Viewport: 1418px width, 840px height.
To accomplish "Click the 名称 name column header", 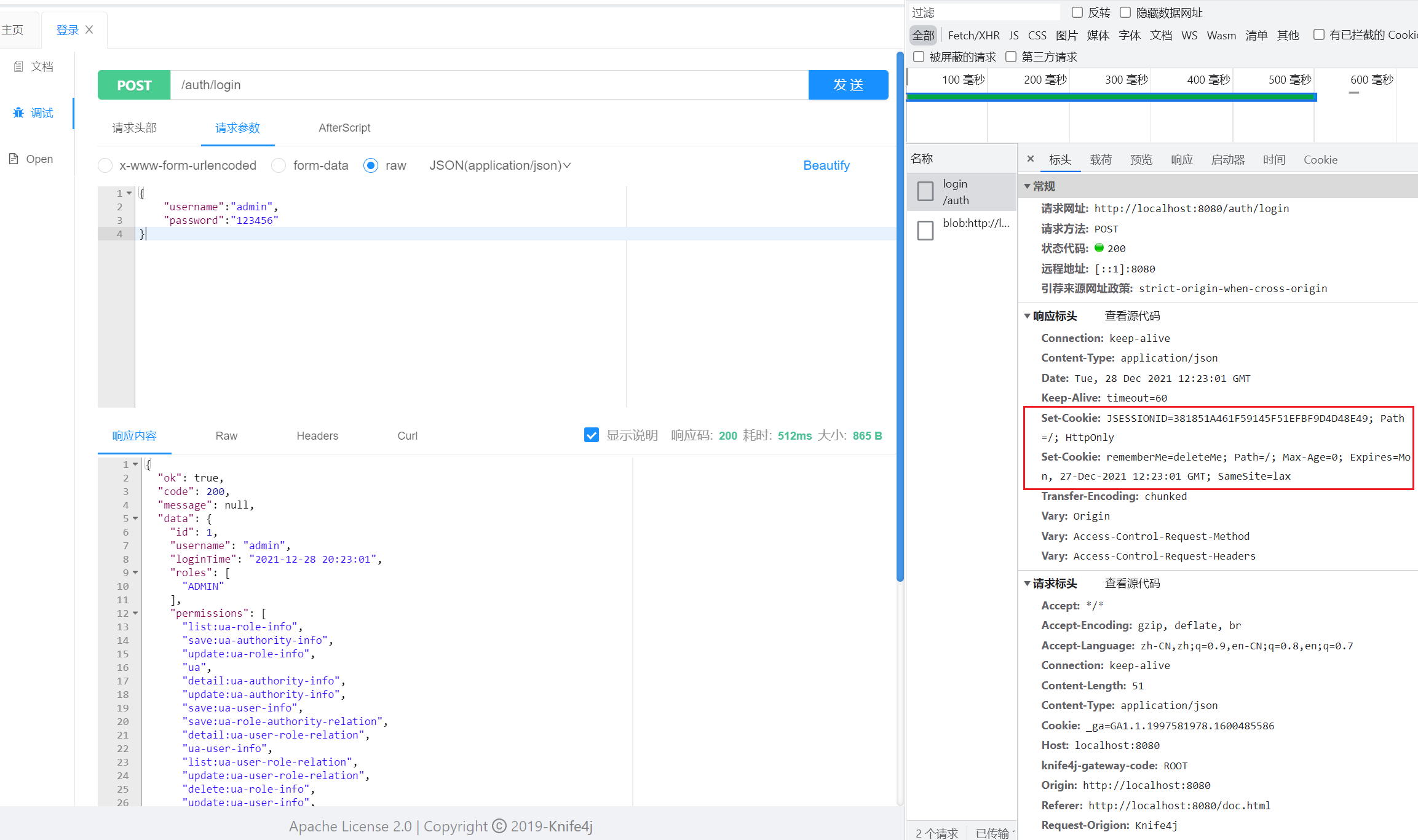I will pyautogui.click(x=922, y=159).
